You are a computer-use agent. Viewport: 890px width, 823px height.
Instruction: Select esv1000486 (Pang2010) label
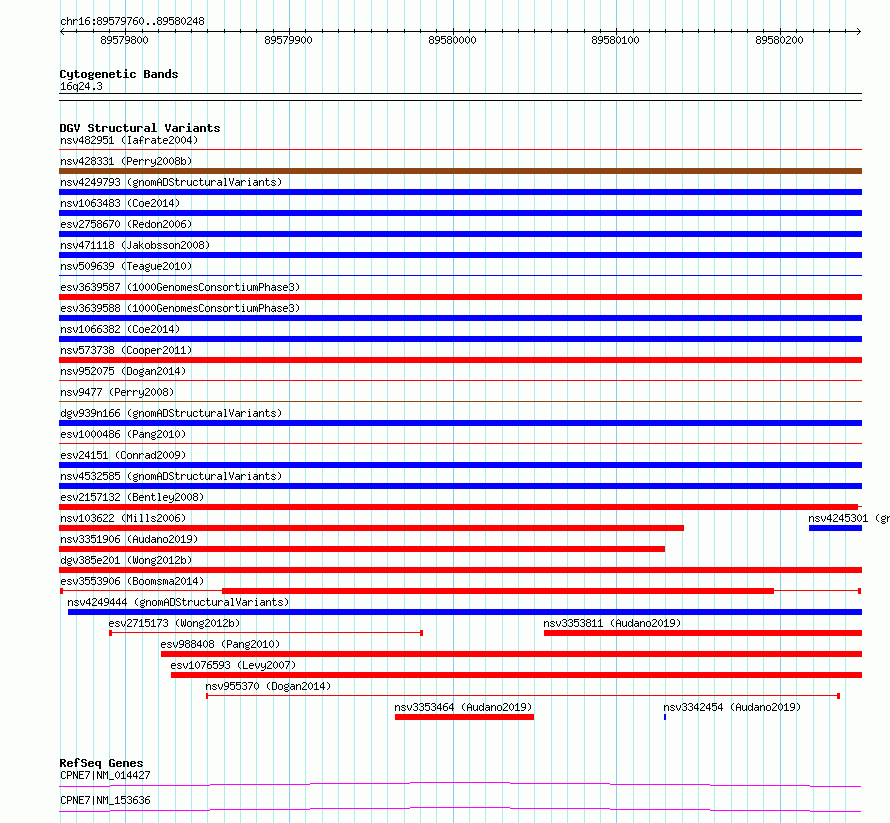123,434
